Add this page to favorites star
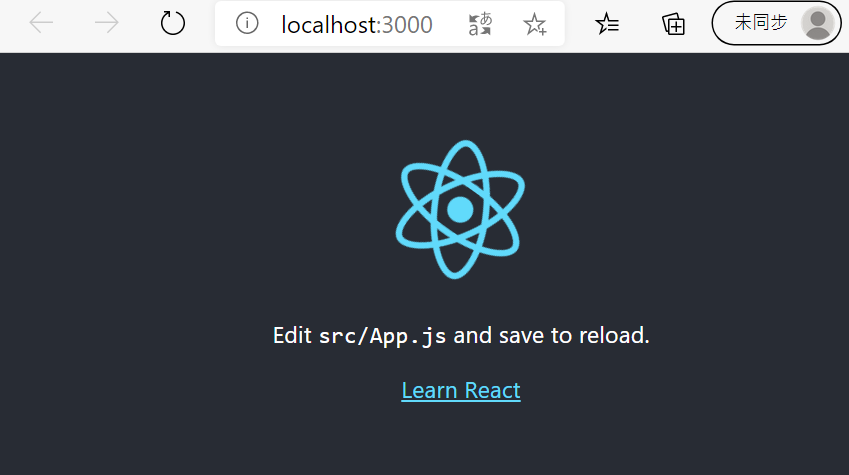Image resolution: width=849 pixels, height=475 pixels. [x=535, y=24]
